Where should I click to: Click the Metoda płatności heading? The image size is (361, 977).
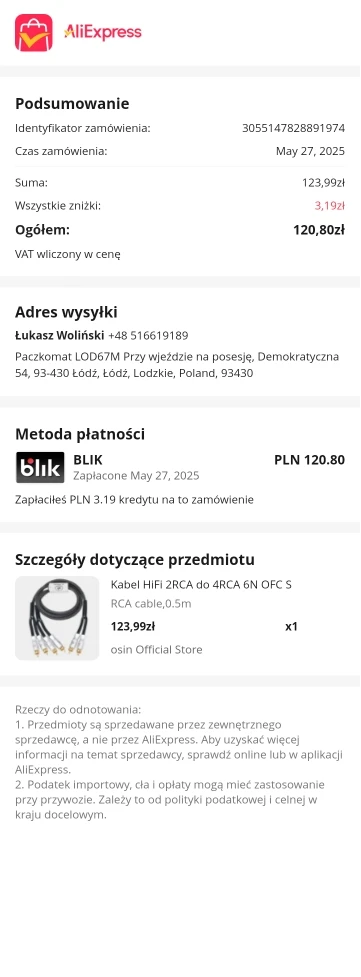point(80,434)
